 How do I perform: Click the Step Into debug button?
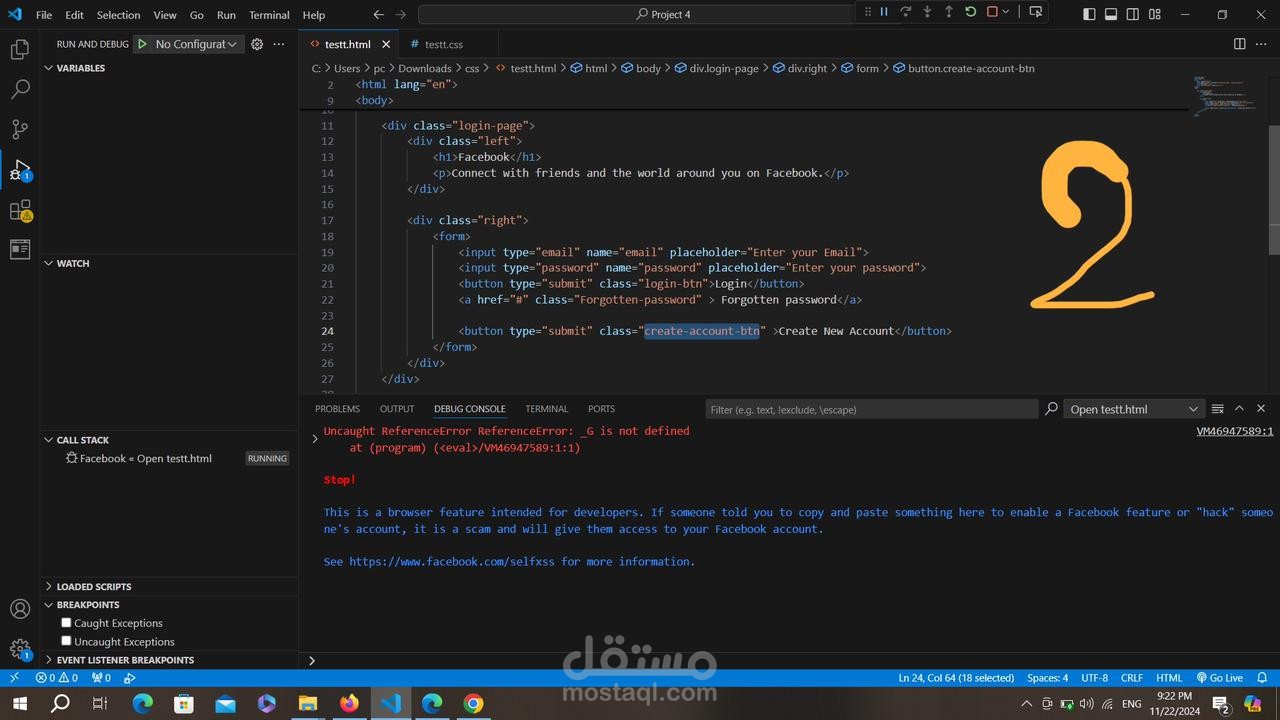point(927,12)
